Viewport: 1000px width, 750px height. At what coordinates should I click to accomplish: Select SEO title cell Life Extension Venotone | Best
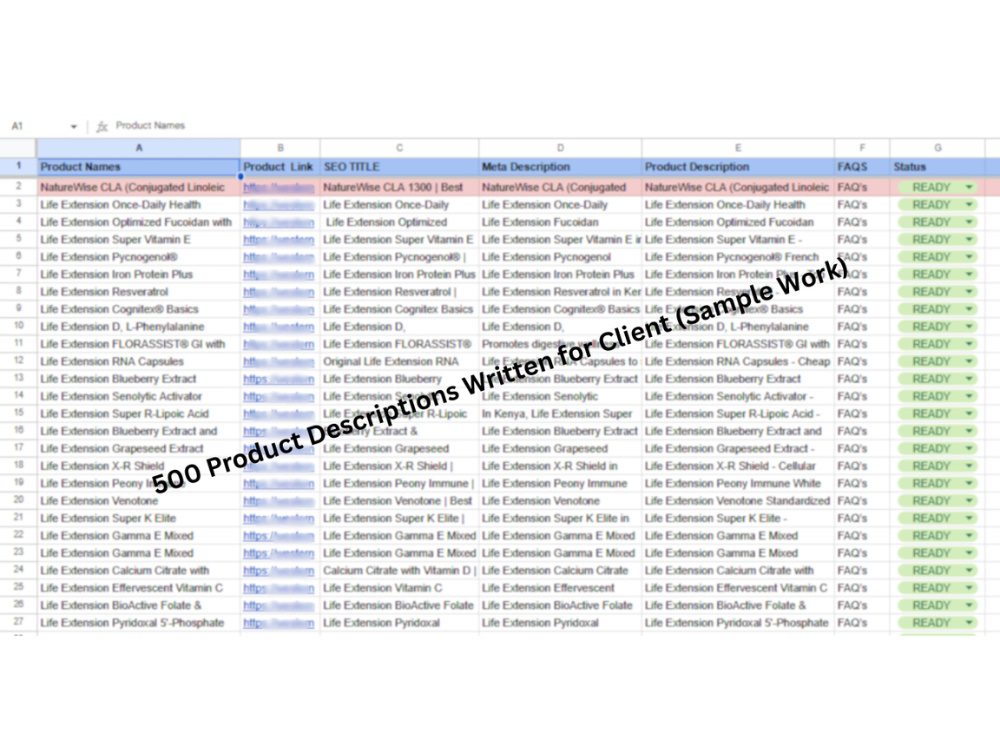click(x=399, y=501)
